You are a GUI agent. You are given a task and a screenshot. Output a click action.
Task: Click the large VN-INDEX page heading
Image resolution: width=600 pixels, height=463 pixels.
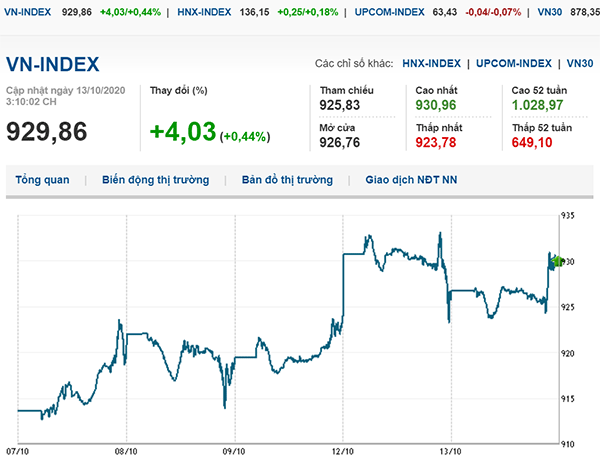(x=53, y=65)
